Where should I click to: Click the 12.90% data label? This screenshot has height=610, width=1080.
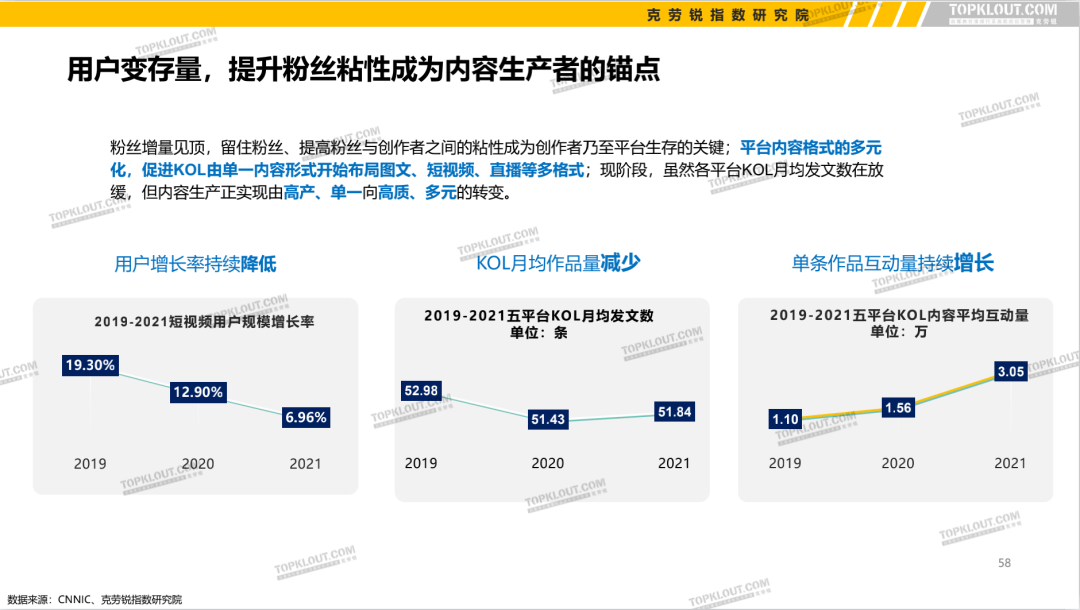pyautogui.click(x=198, y=392)
